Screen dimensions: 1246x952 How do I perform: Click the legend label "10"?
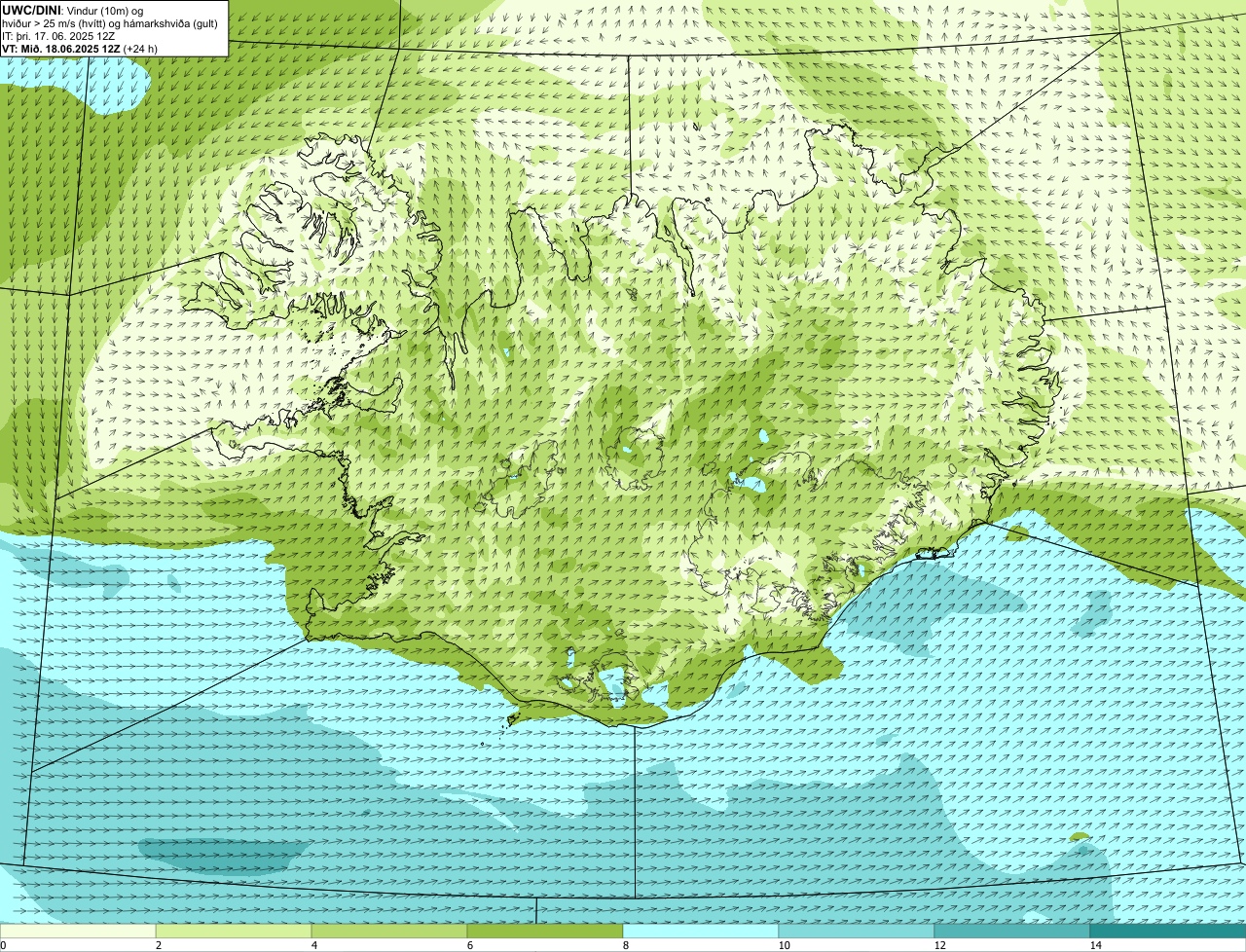pos(784,945)
